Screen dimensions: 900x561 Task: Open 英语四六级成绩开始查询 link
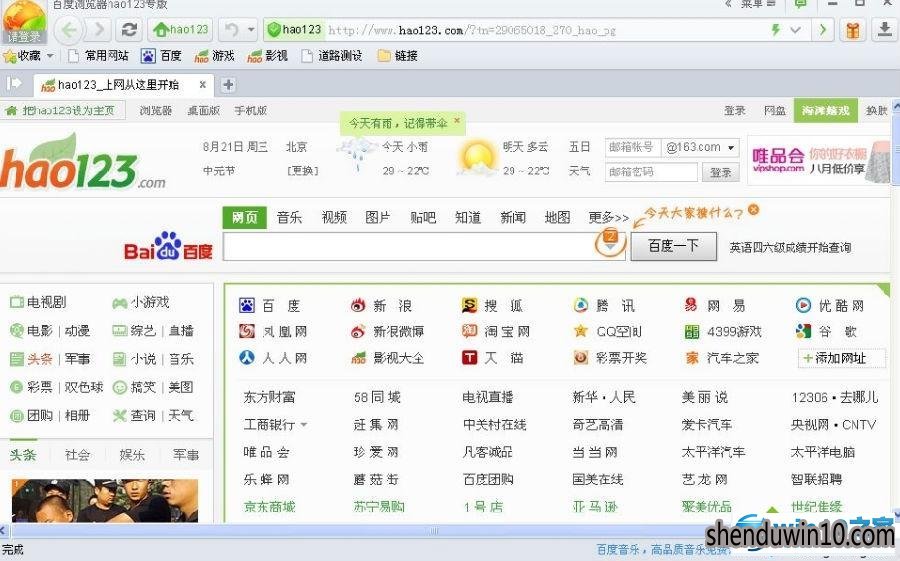[x=790, y=247]
